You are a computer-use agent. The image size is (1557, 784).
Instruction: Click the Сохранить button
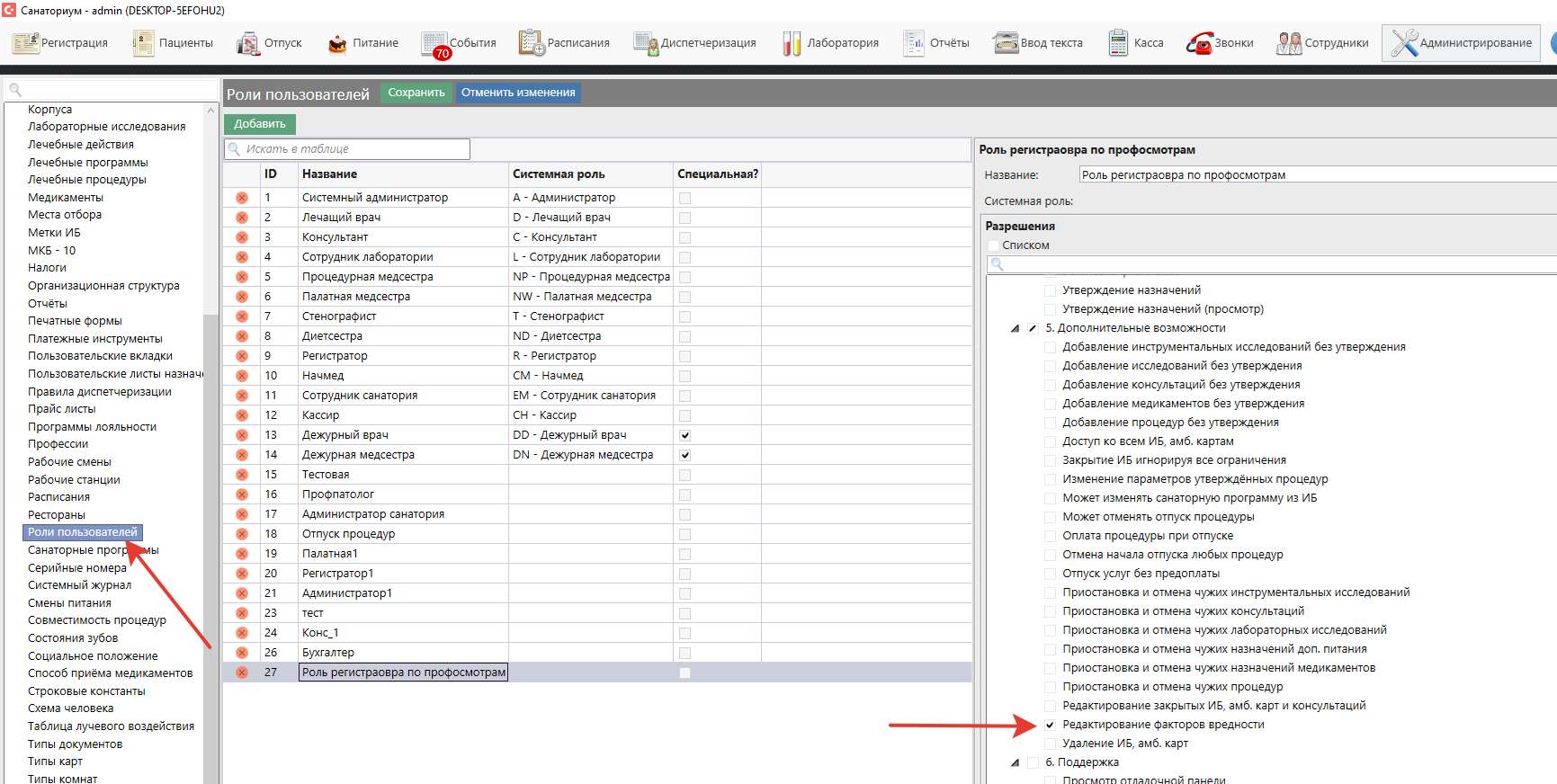(x=416, y=93)
